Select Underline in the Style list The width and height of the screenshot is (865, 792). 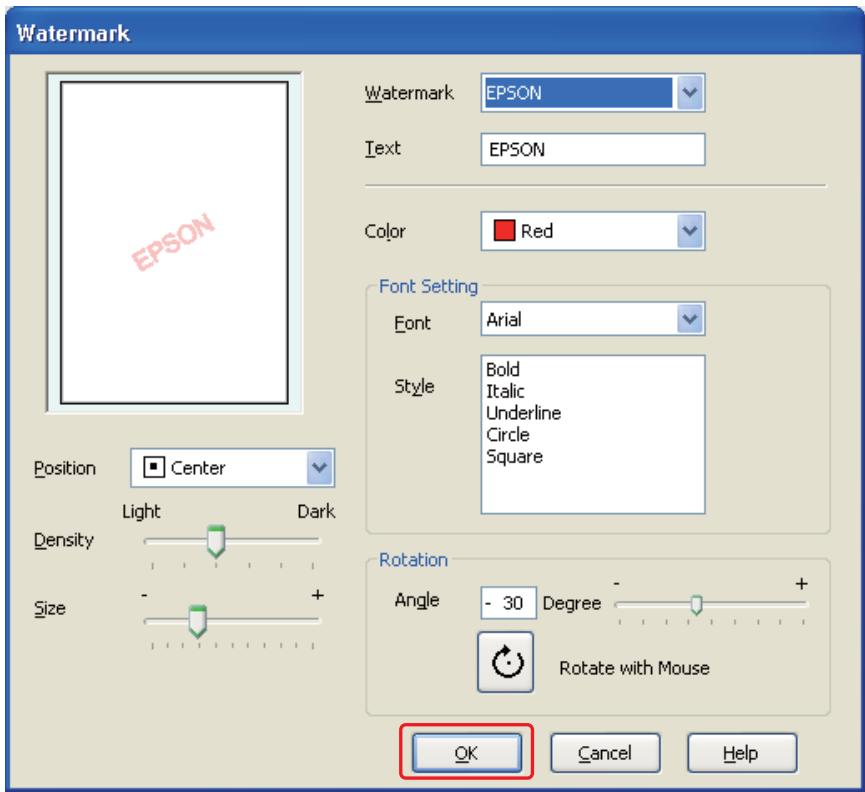pos(523,413)
